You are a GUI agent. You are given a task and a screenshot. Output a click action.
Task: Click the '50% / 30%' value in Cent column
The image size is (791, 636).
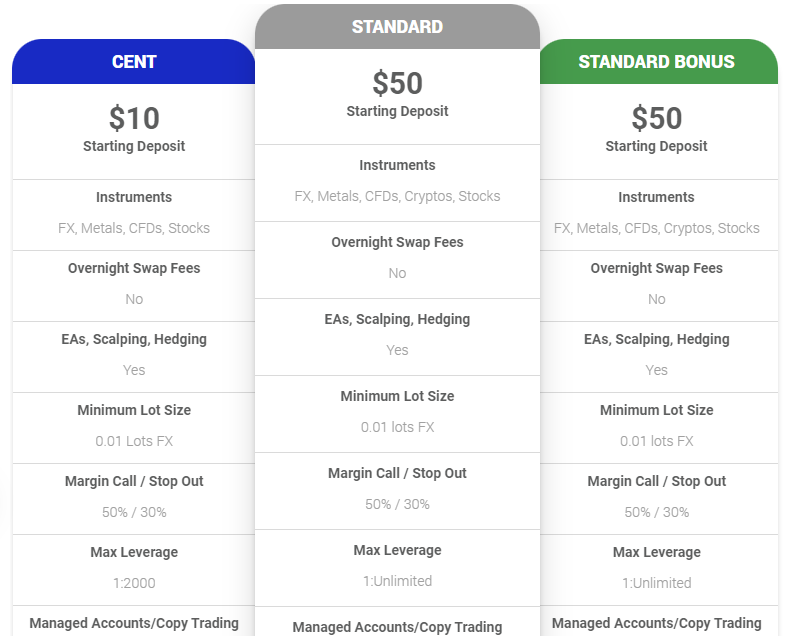click(x=134, y=512)
